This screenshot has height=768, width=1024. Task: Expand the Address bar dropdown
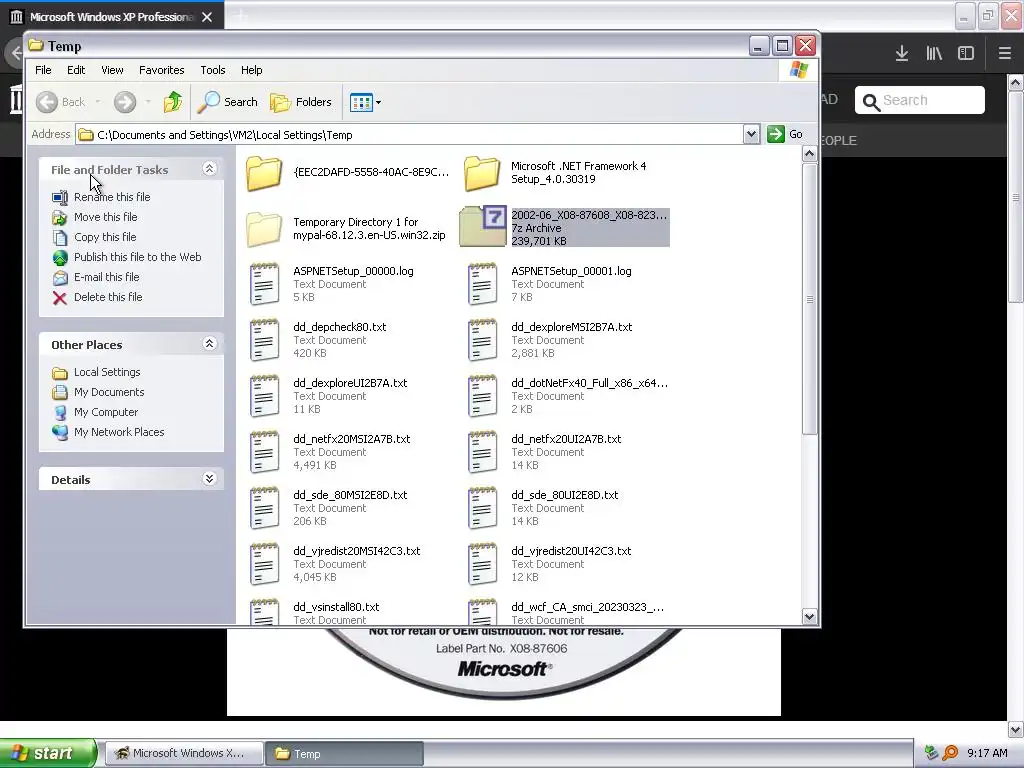point(751,135)
